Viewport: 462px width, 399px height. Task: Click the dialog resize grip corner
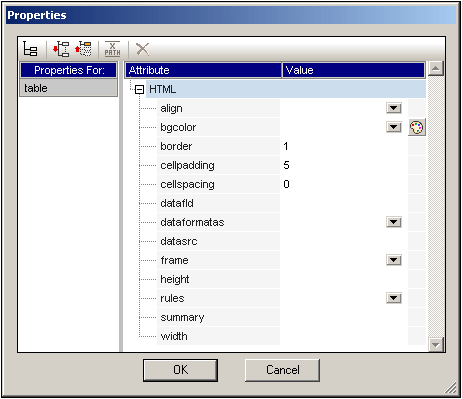(x=451, y=388)
